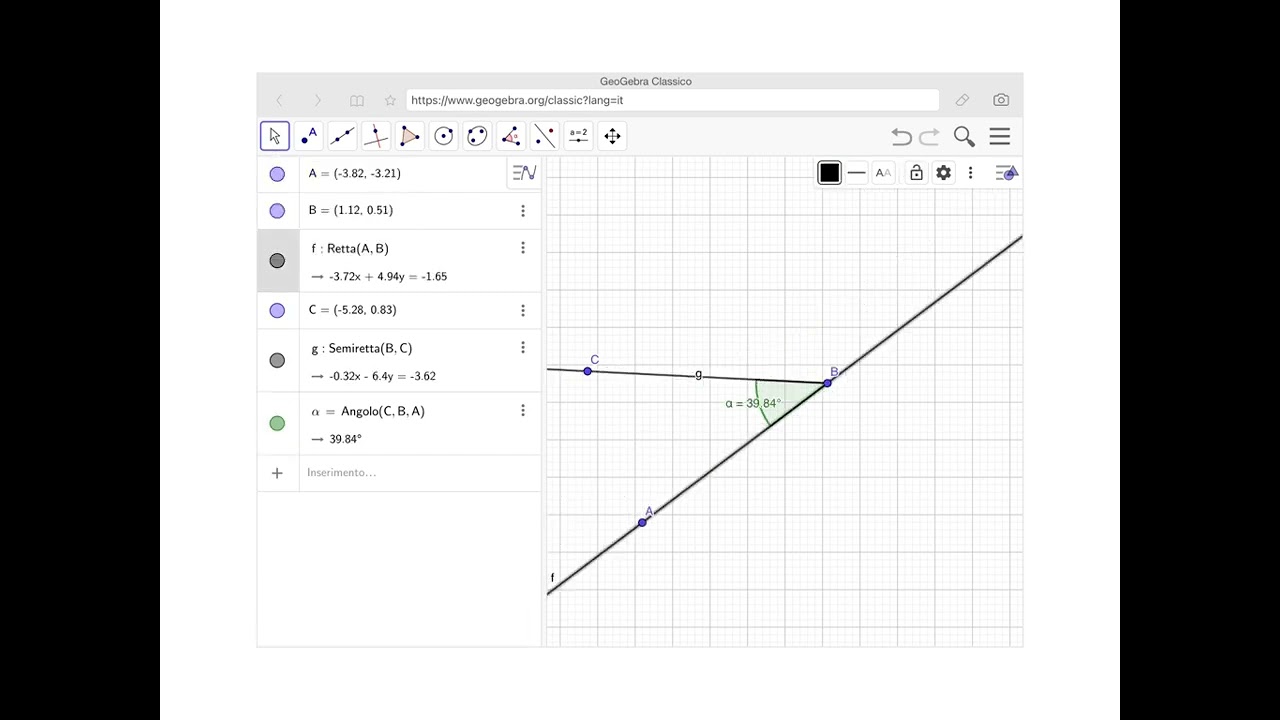Screen dimensions: 1280x720
Task: Select the Move arrow tool
Action: 275,136
